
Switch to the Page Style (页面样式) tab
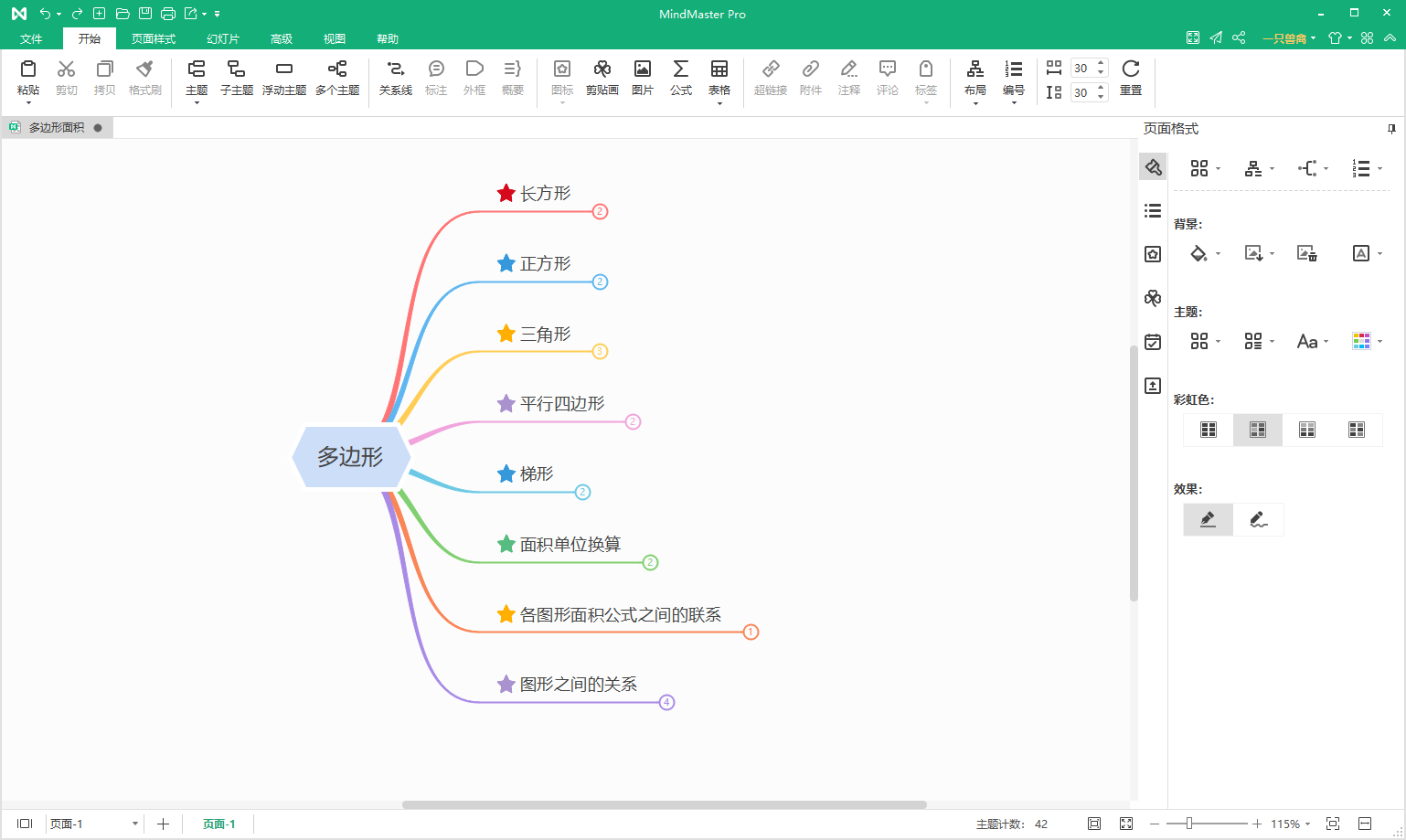pos(154,38)
